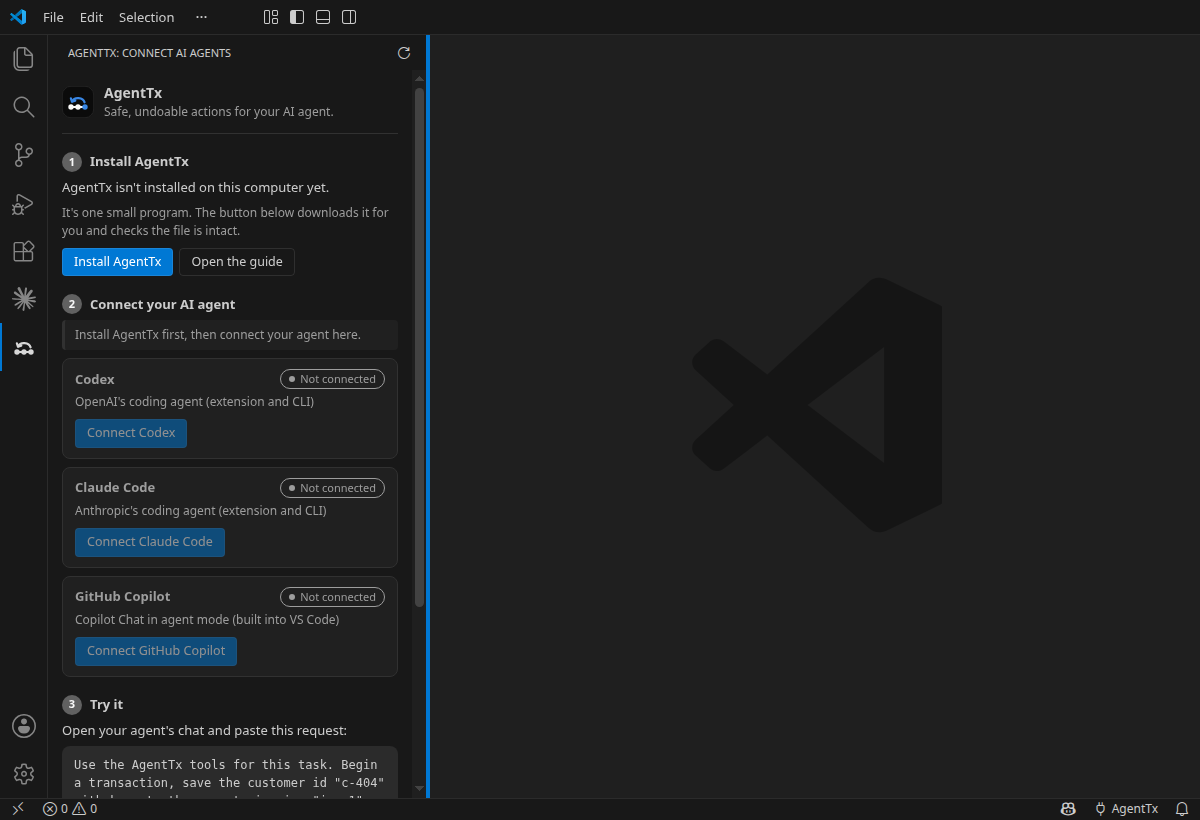Click the "Connect your AI agent" heading
Screen dimensions: 1200x820
coord(163,304)
